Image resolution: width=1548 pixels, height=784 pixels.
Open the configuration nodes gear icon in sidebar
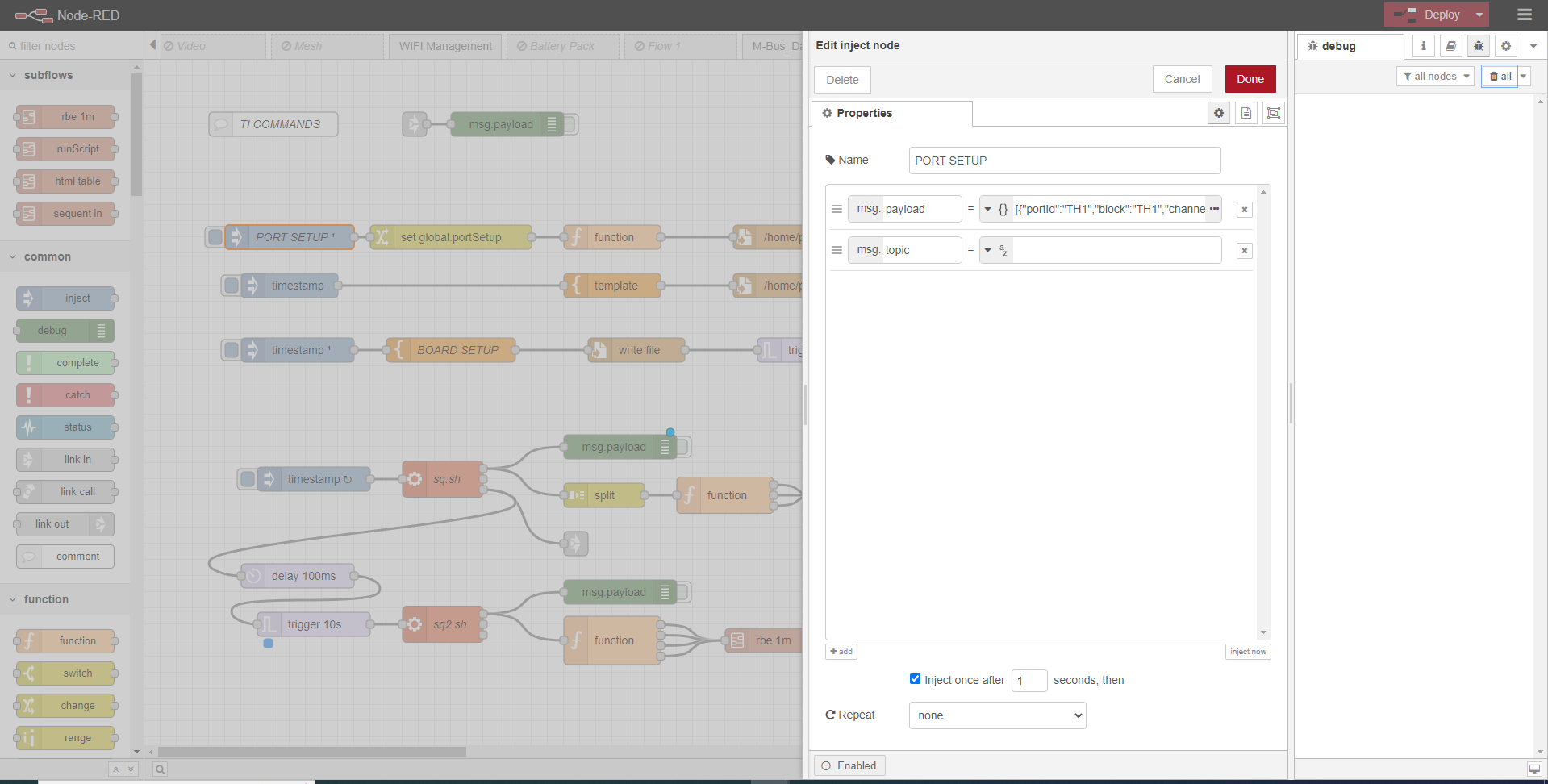click(x=1505, y=46)
